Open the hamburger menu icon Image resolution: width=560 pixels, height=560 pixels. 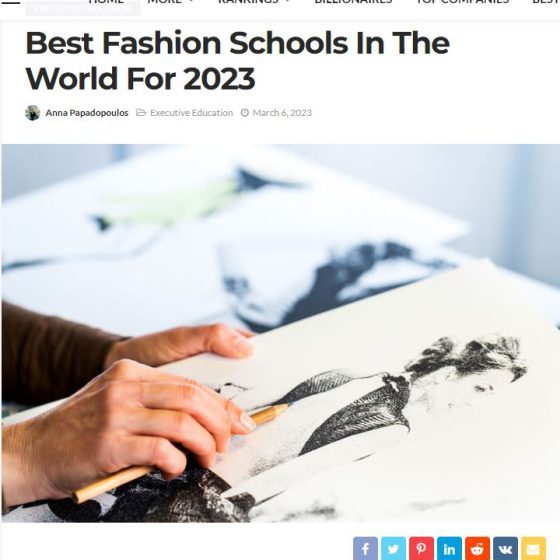coord(10,1)
